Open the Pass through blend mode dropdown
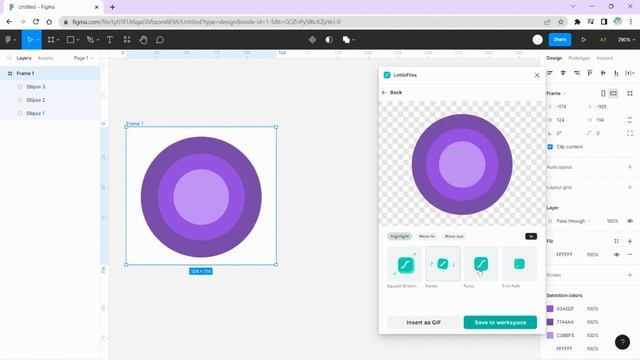640x360 pixels. tap(573, 221)
